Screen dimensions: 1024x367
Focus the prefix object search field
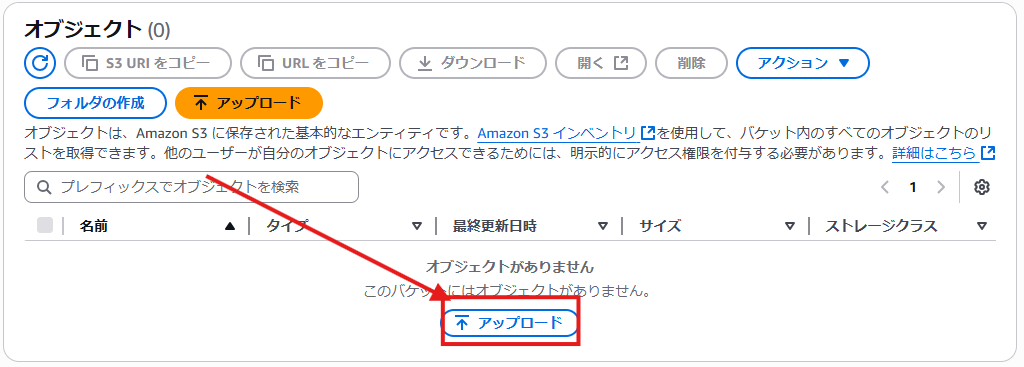[191, 187]
